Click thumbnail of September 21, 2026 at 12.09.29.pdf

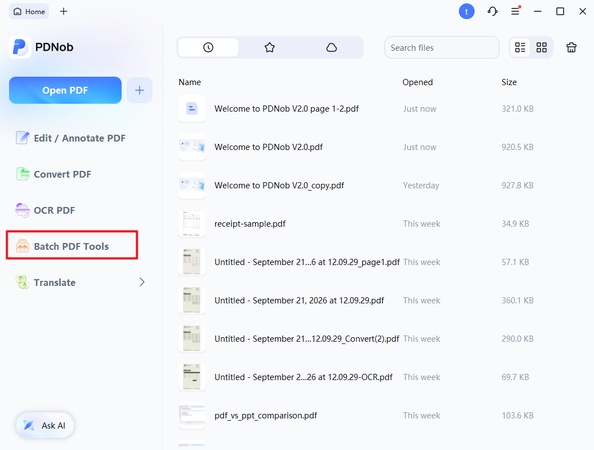(192, 300)
